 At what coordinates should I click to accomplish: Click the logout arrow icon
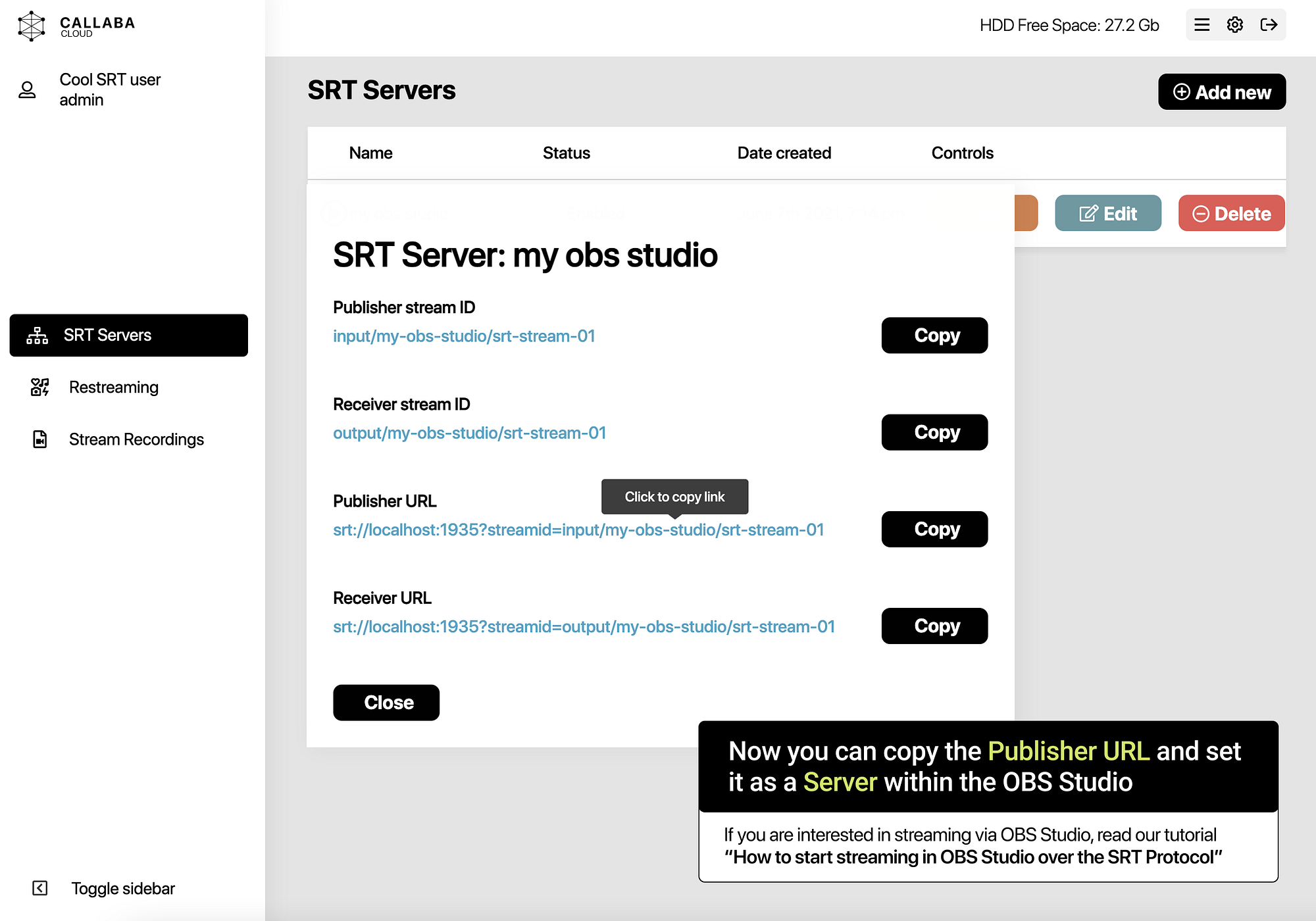(1269, 25)
